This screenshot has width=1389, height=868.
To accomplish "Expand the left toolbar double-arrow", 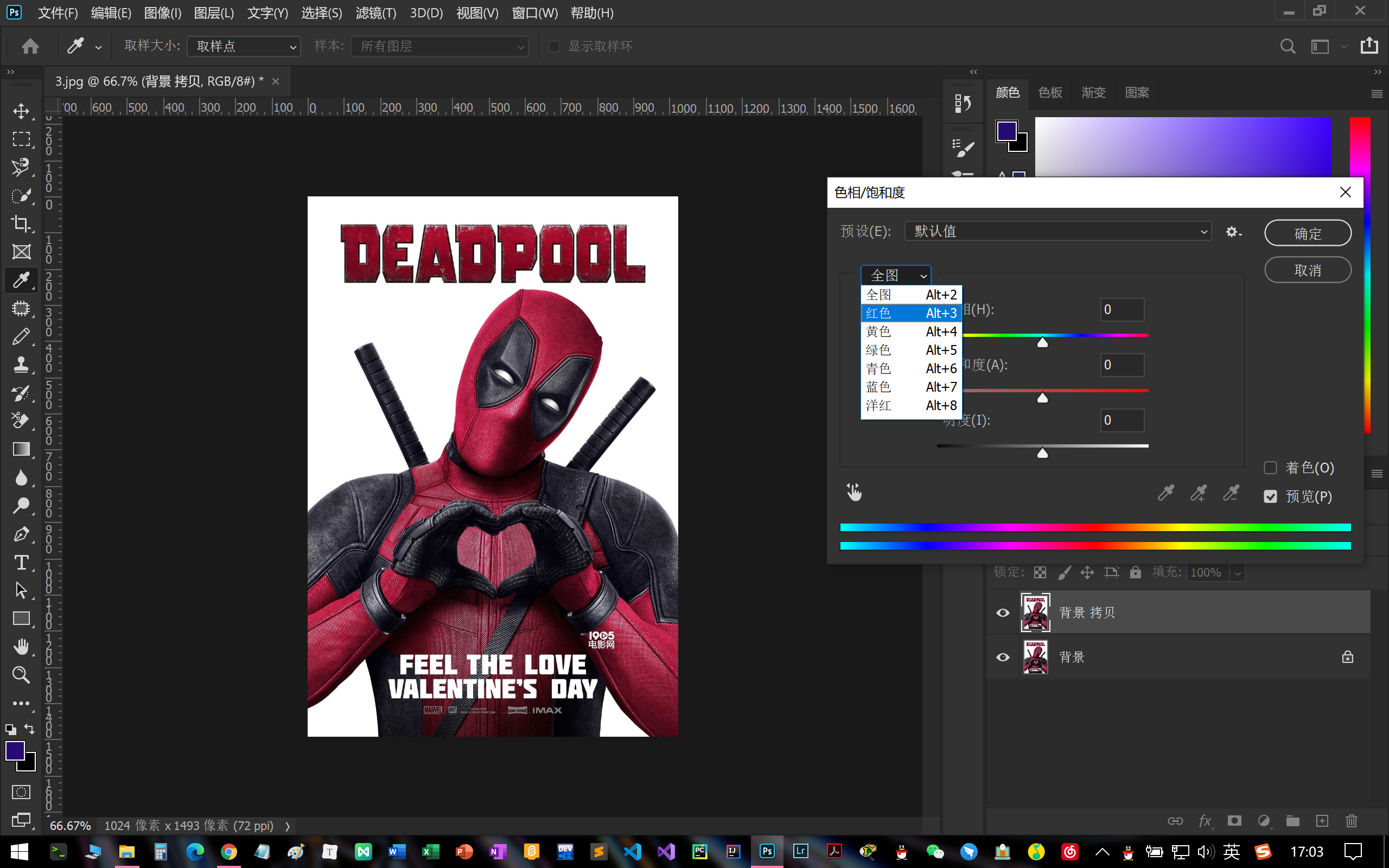I will (10, 72).
